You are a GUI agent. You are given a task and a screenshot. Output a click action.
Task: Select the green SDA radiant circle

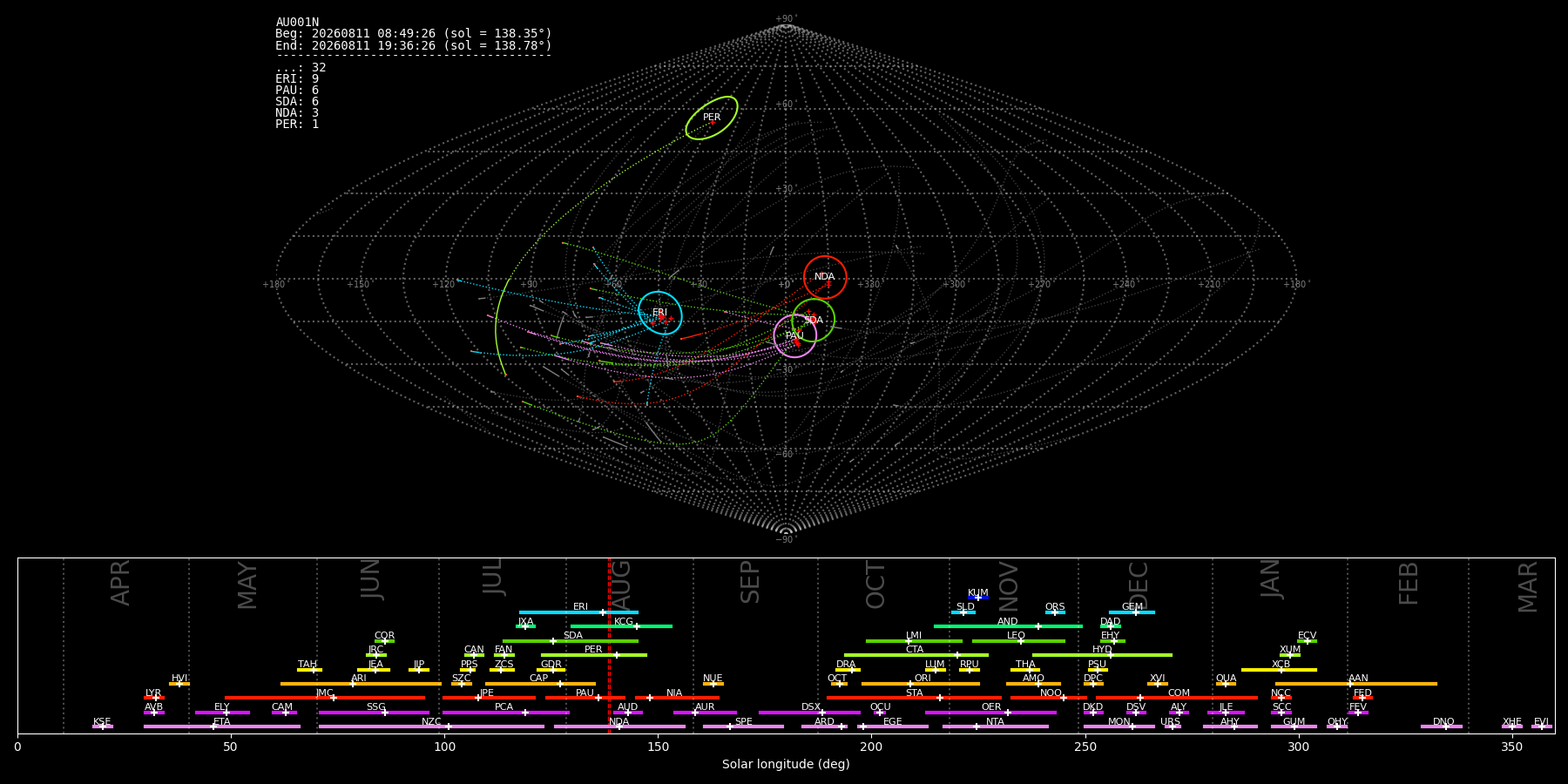pos(814,320)
